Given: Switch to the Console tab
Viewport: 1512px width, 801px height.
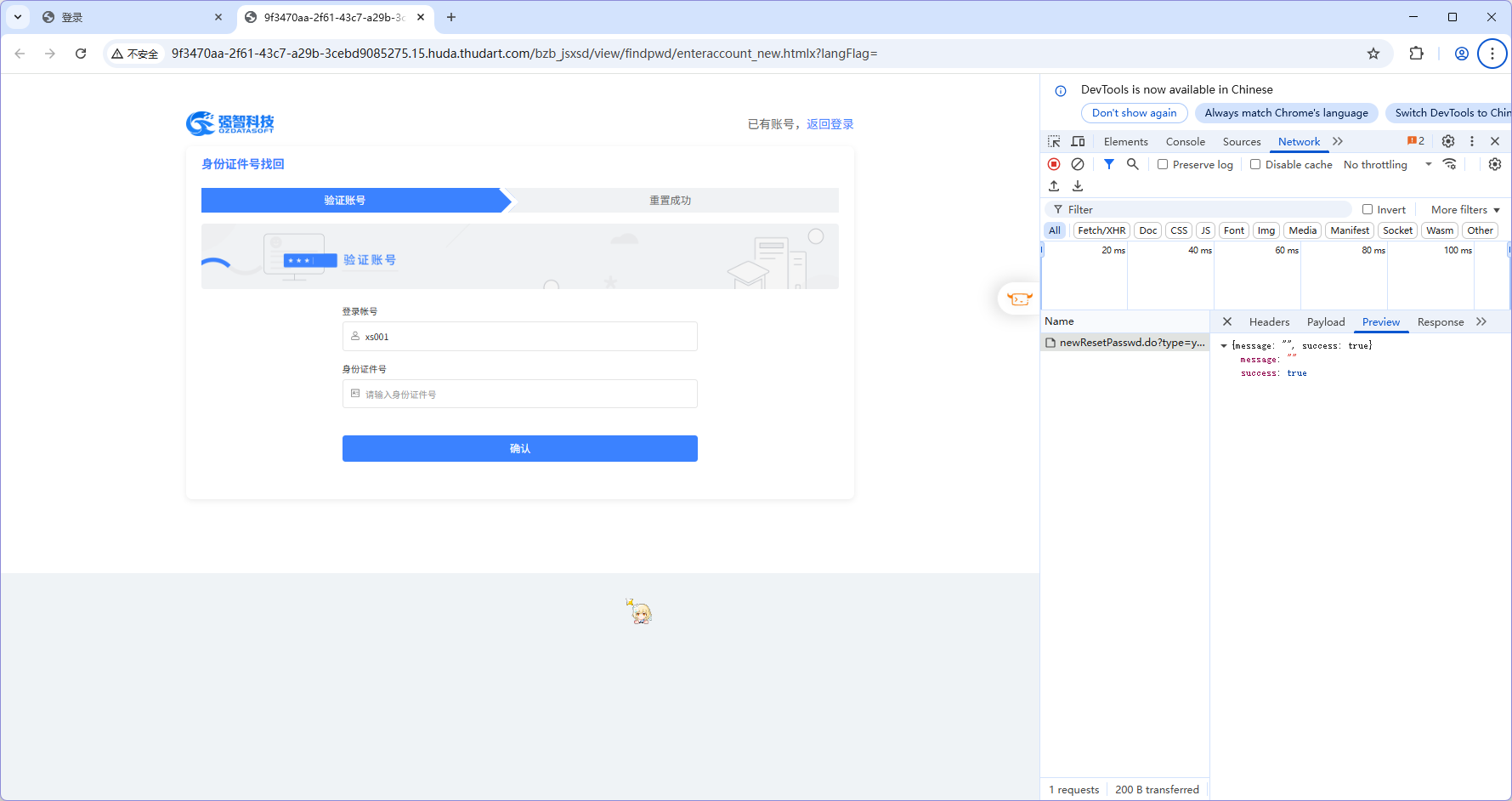Looking at the screenshot, I should click(x=1185, y=142).
